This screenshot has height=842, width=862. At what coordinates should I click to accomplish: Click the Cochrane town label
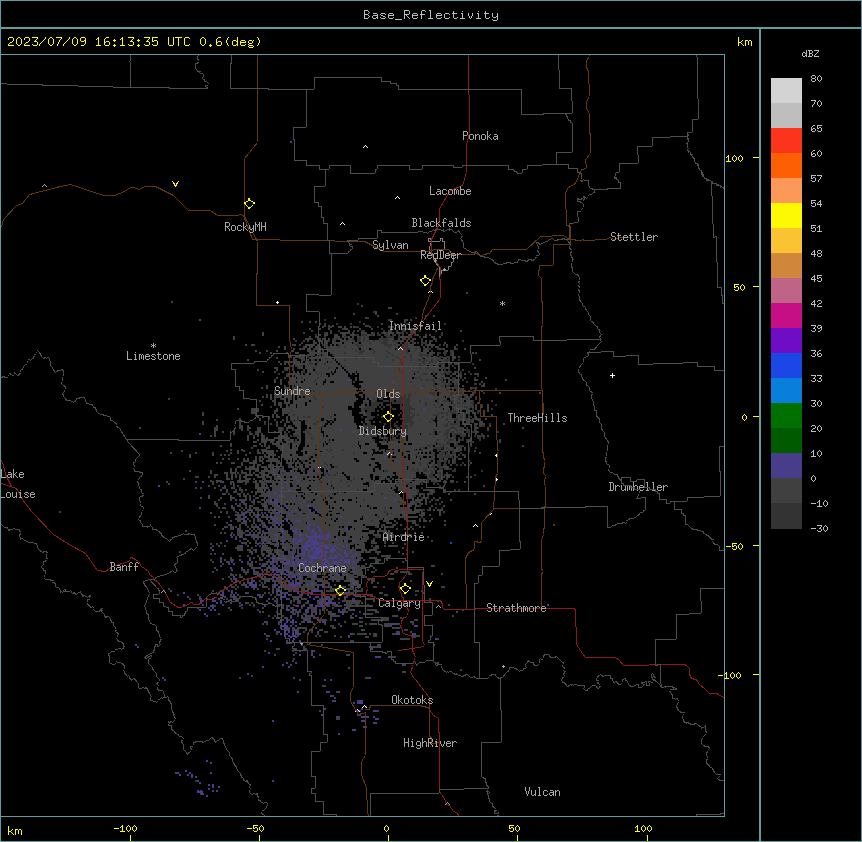322,568
